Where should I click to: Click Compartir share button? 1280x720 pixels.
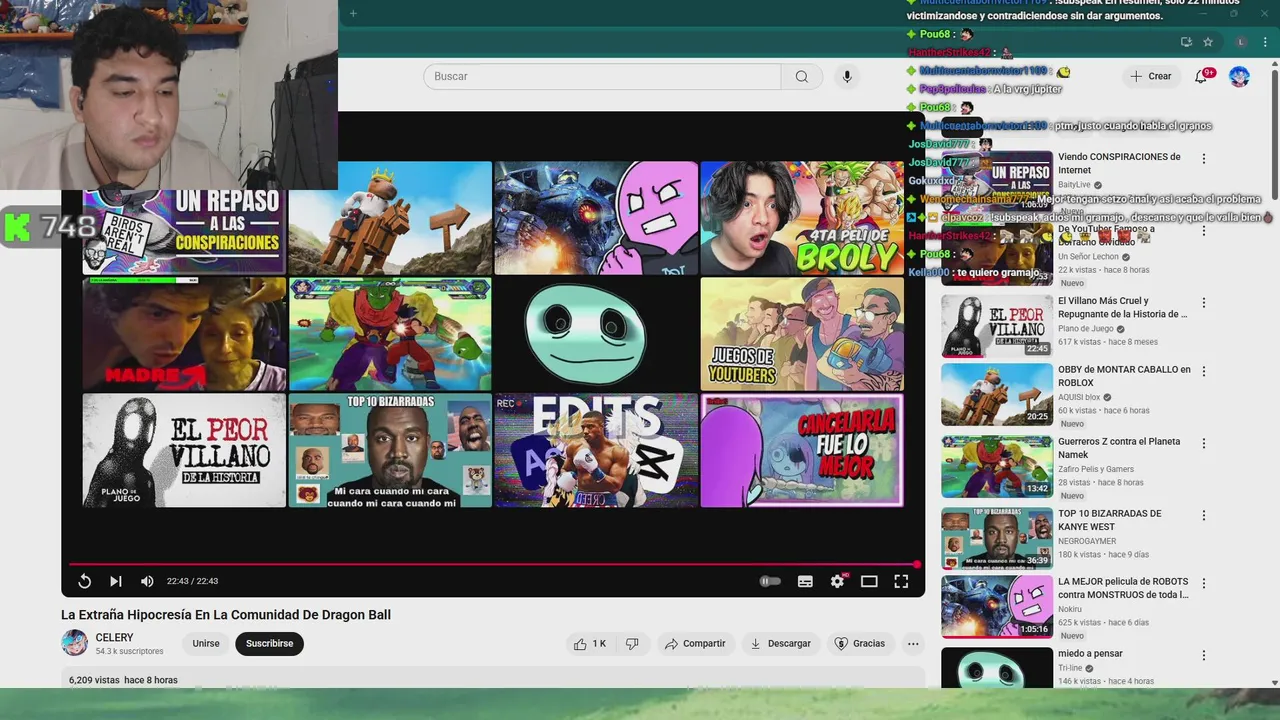tap(695, 644)
